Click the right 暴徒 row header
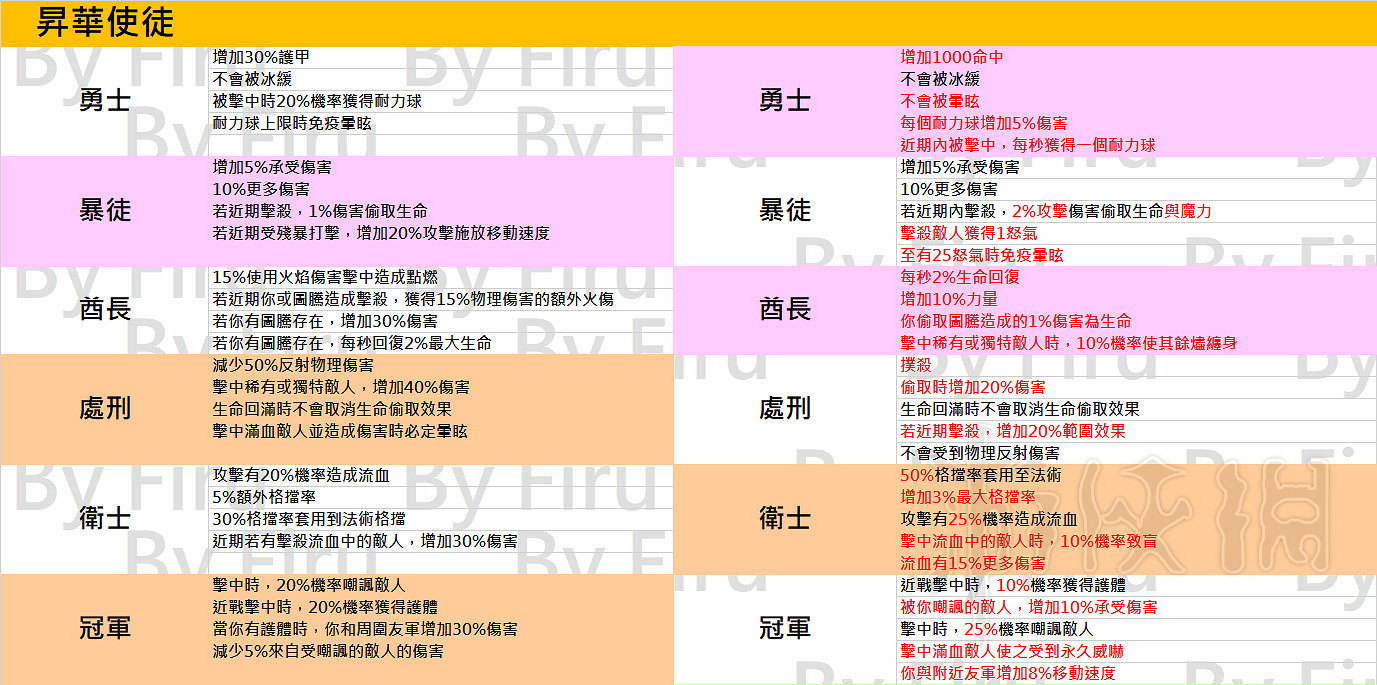1377x685 pixels. 786,210
